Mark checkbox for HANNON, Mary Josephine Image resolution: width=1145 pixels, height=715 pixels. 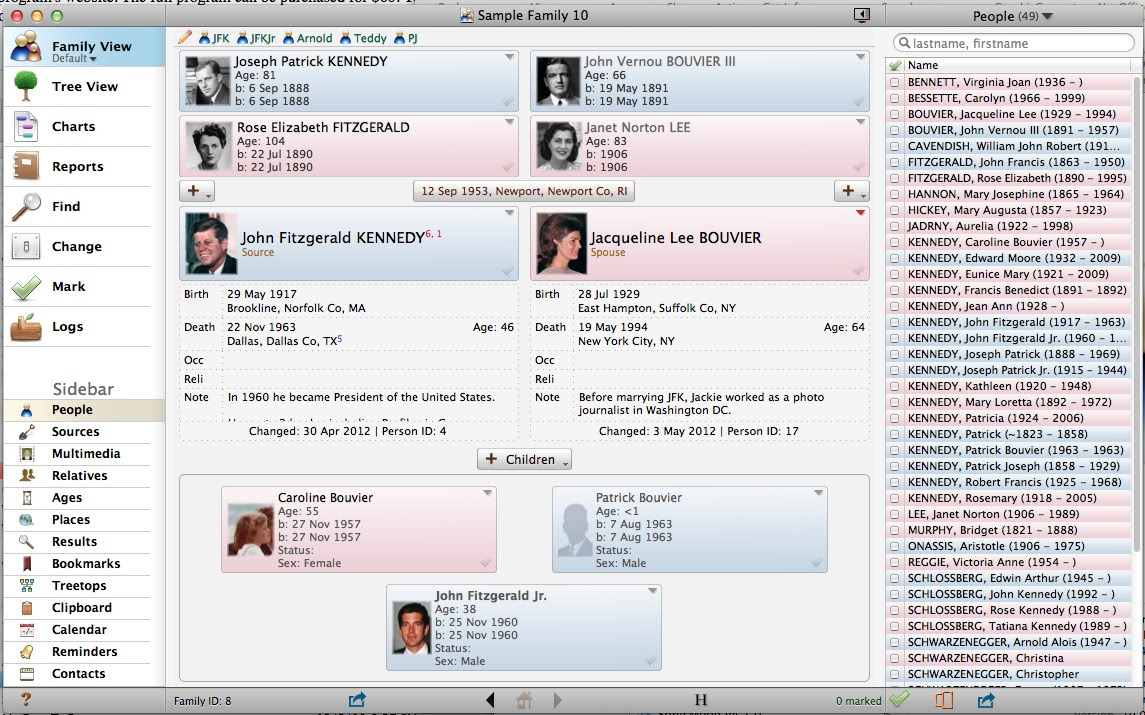point(895,194)
